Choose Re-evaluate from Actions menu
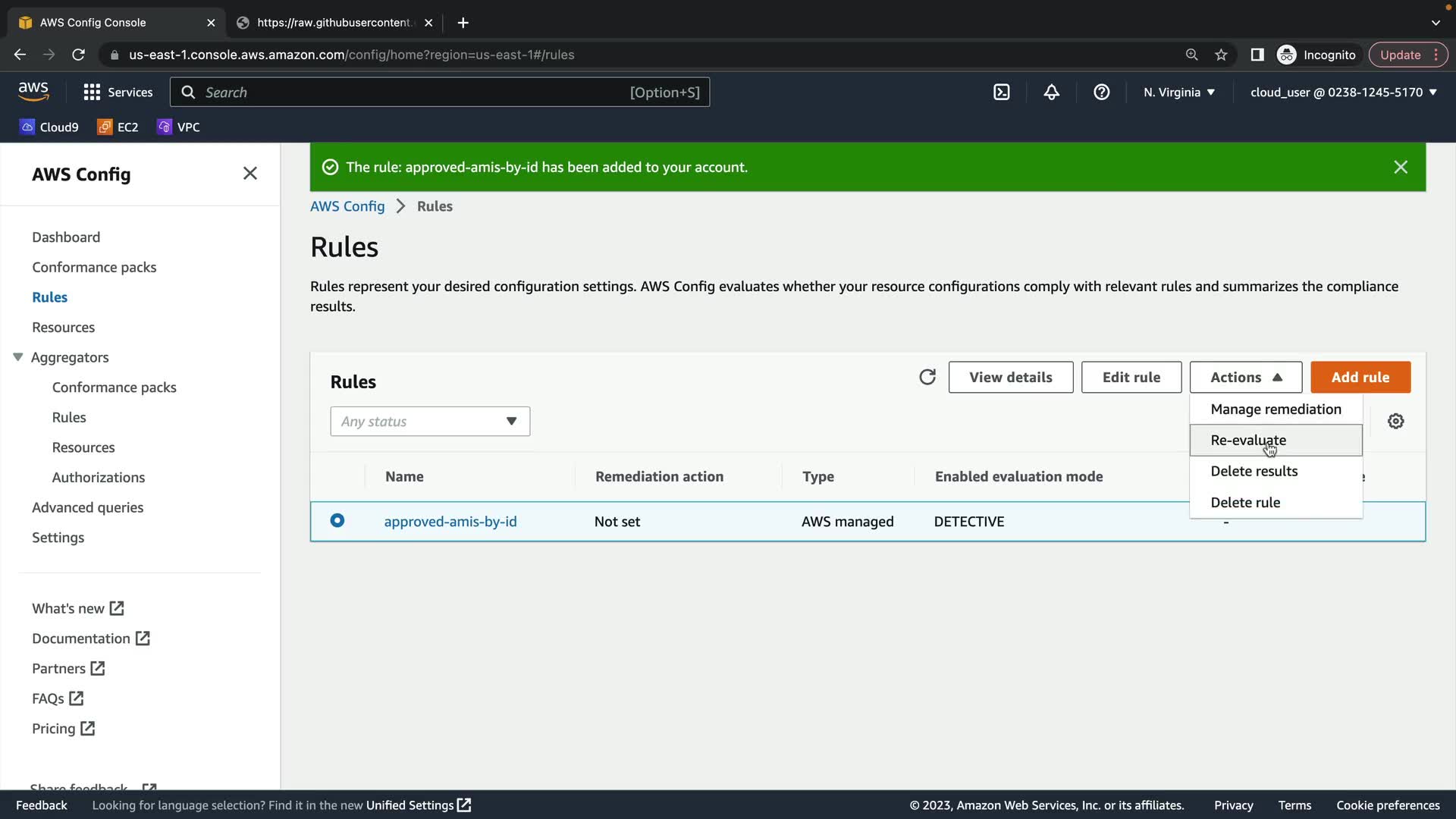 [x=1248, y=440]
